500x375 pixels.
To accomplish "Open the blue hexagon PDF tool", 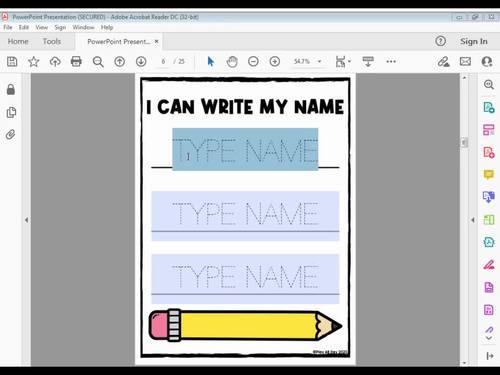I will click(x=489, y=242).
